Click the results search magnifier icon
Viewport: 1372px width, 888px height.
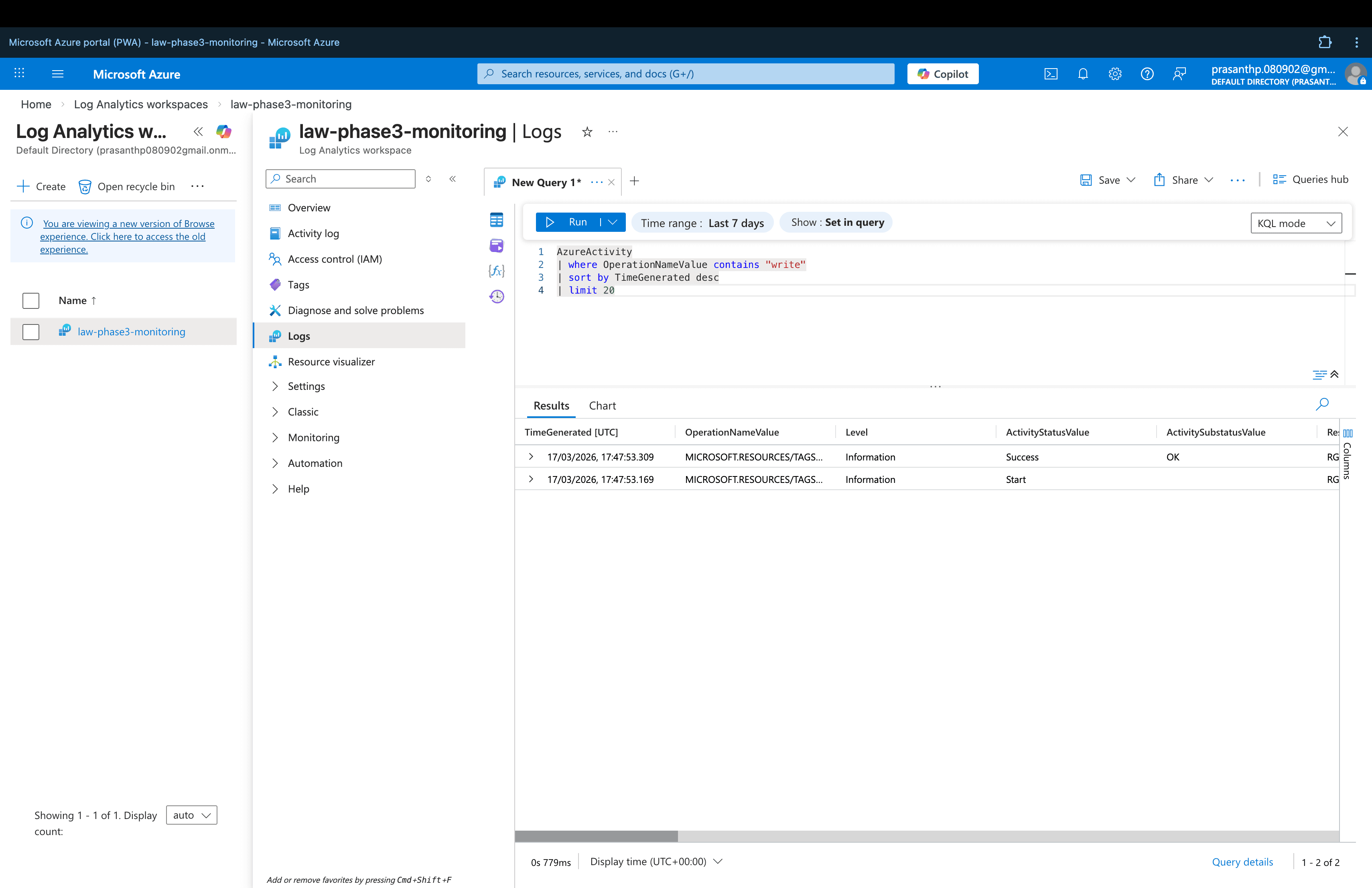(1322, 404)
